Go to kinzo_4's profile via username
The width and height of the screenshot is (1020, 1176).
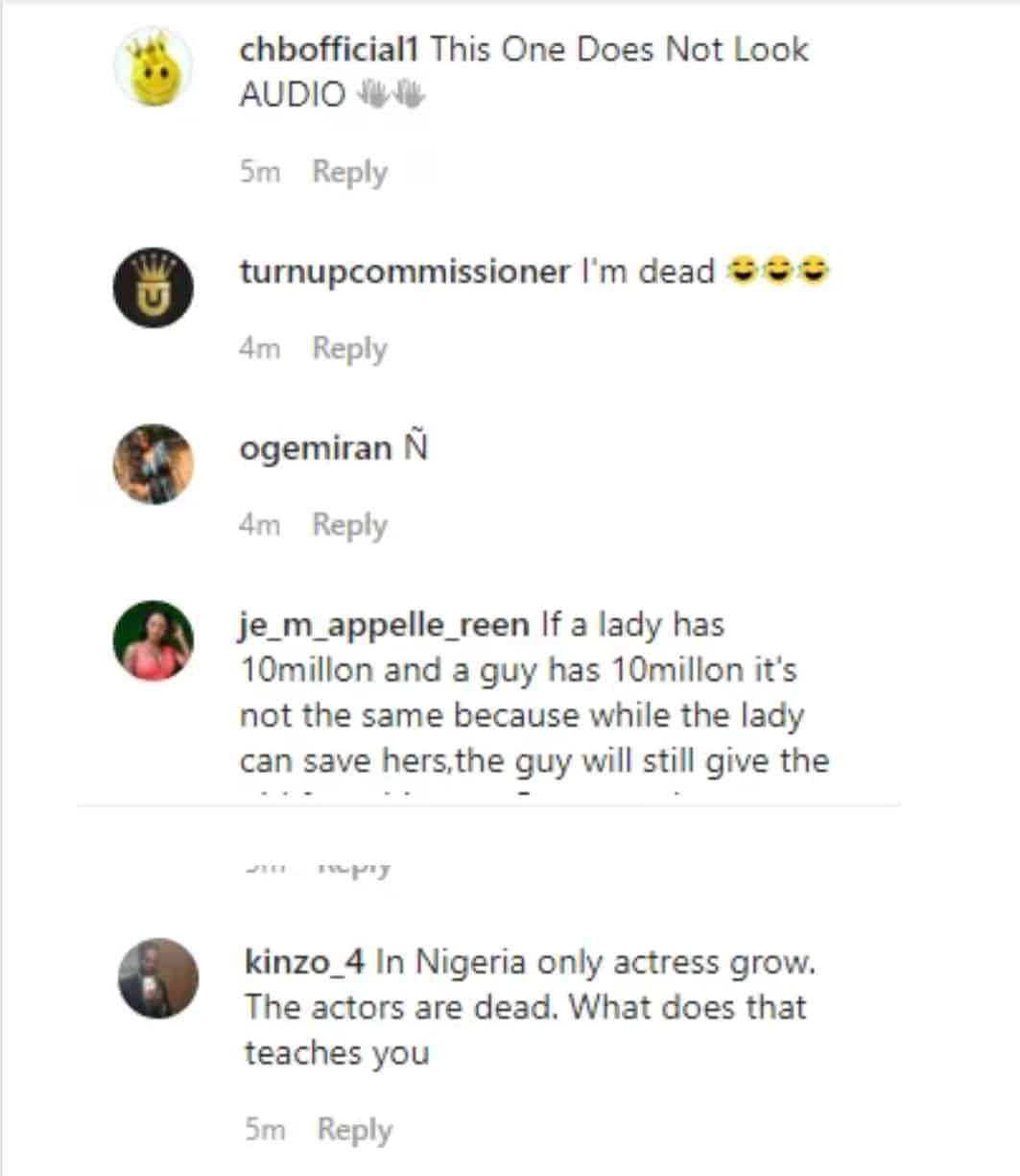click(307, 963)
